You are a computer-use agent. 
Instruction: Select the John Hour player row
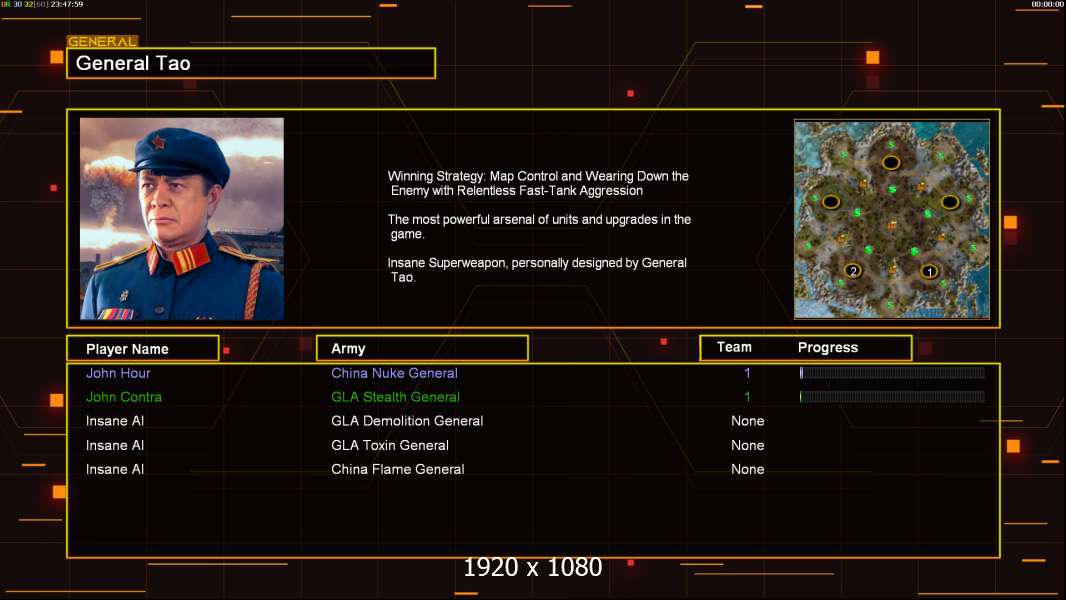(x=533, y=372)
